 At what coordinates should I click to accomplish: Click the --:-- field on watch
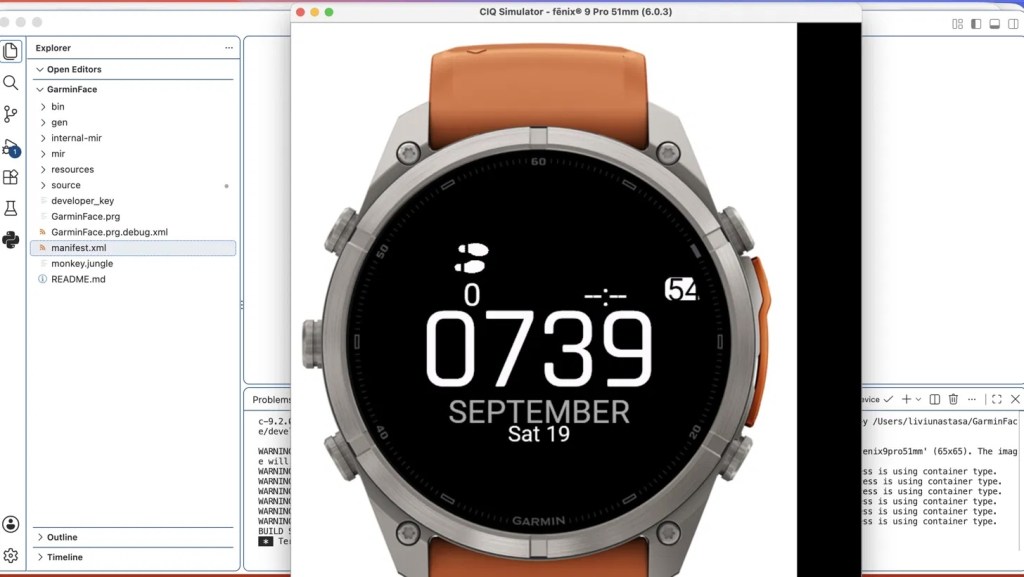[605, 296]
